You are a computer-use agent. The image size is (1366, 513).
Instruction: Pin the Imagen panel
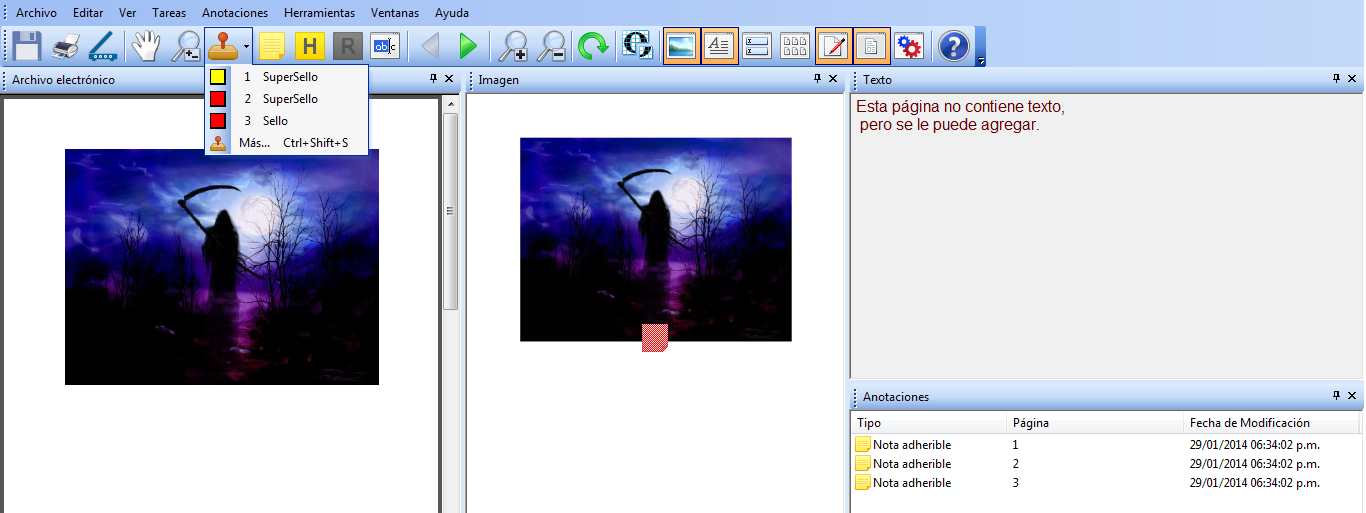pyautogui.click(x=817, y=79)
